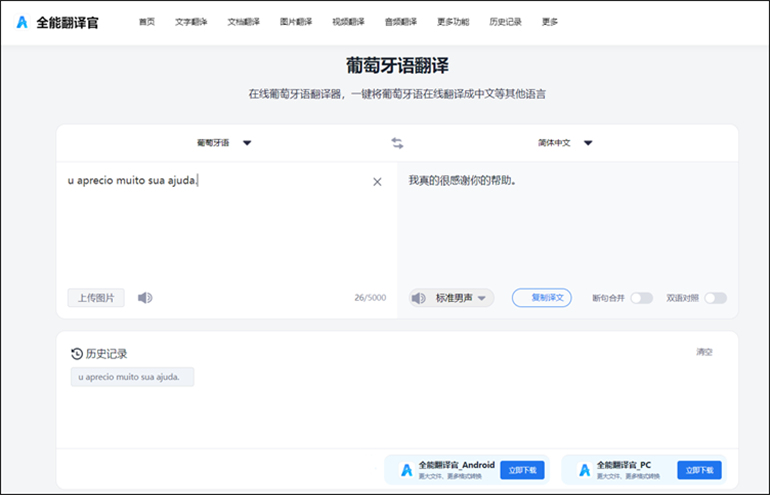Click the PC app logo icon
Viewport: 770px width, 495px height.
[584, 470]
